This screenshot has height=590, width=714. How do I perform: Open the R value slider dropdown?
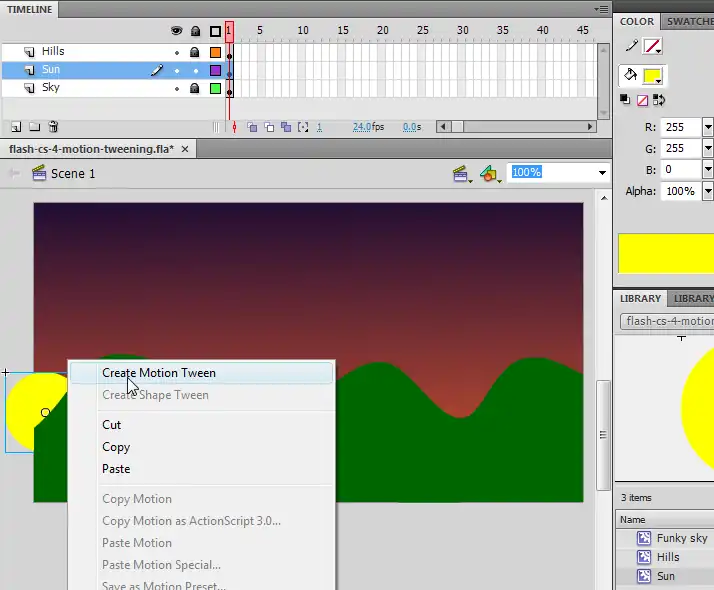pos(708,128)
